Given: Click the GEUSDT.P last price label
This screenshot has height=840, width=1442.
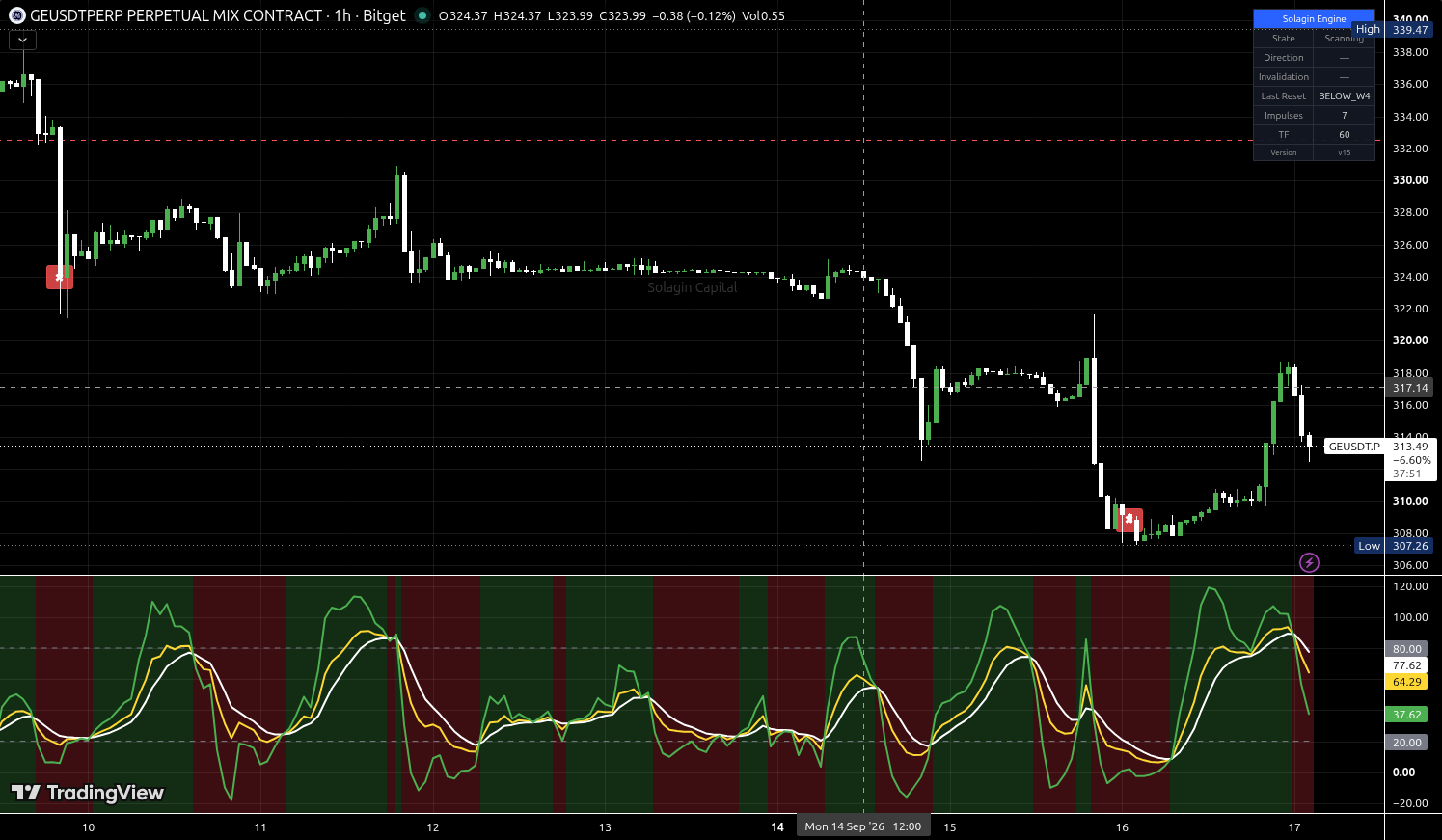Looking at the screenshot, I should (1354, 447).
